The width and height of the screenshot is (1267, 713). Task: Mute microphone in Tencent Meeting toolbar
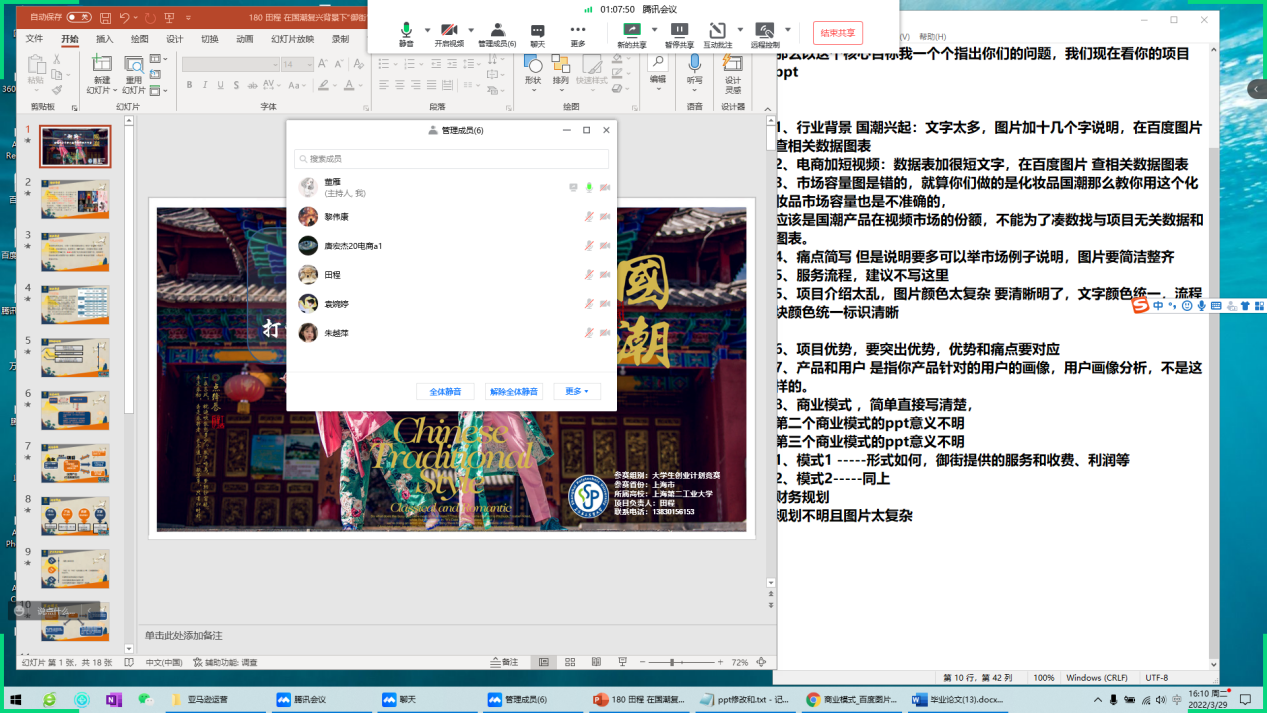click(x=406, y=31)
